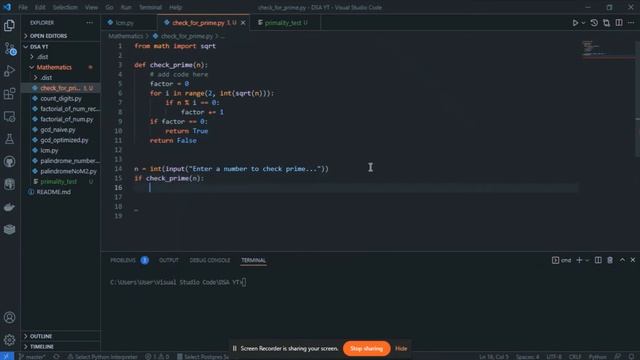Switch to the PROBLEMS panel tab
This screenshot has height=360, width=640.
coord(129,260)
